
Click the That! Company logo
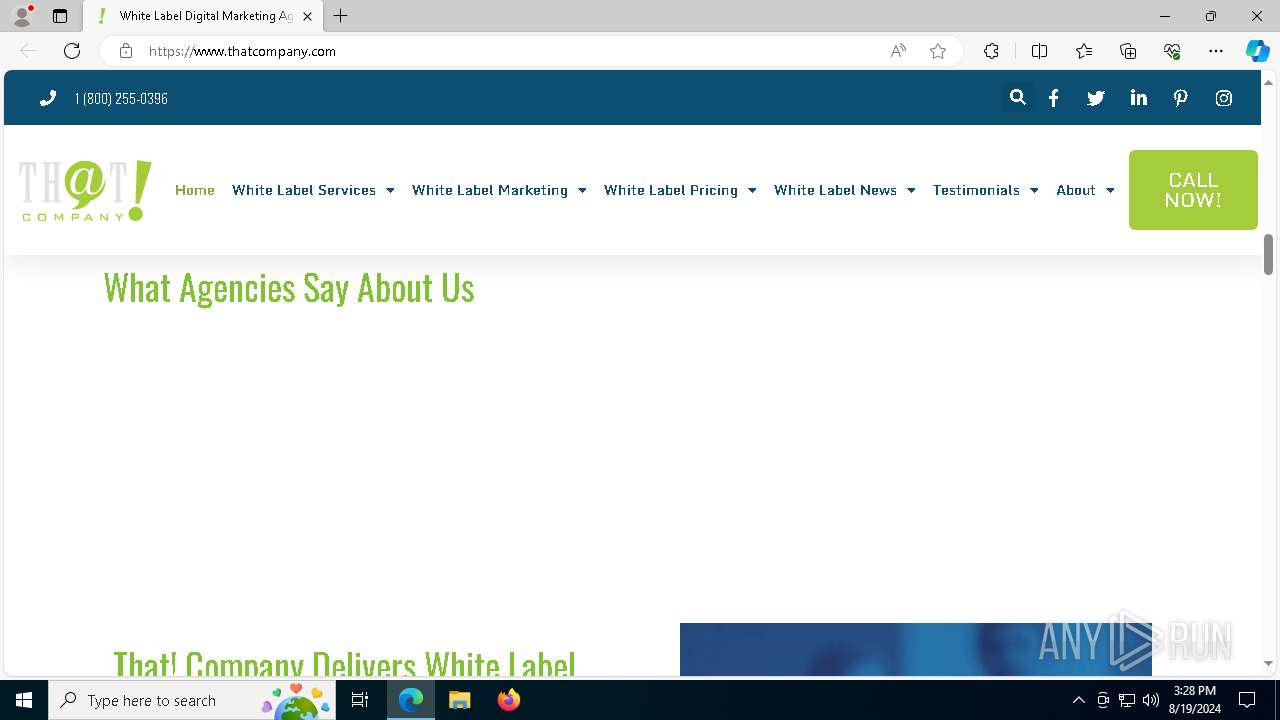pos(85,190)
